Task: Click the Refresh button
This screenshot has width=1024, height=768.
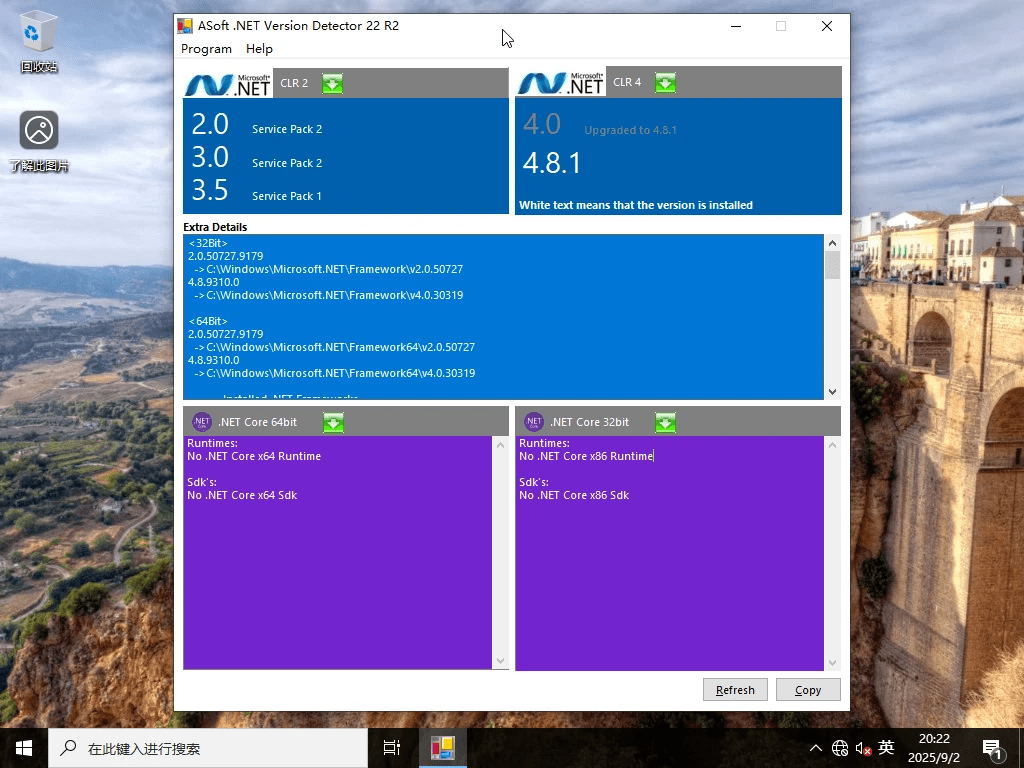Action: [x=735, y=689]
